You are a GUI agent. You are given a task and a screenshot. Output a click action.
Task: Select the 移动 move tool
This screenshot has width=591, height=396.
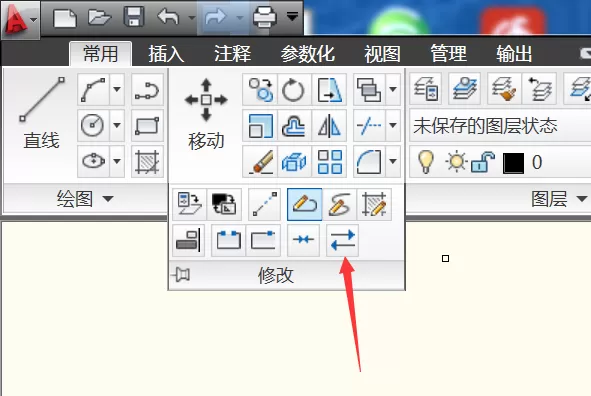click(206, 113)
